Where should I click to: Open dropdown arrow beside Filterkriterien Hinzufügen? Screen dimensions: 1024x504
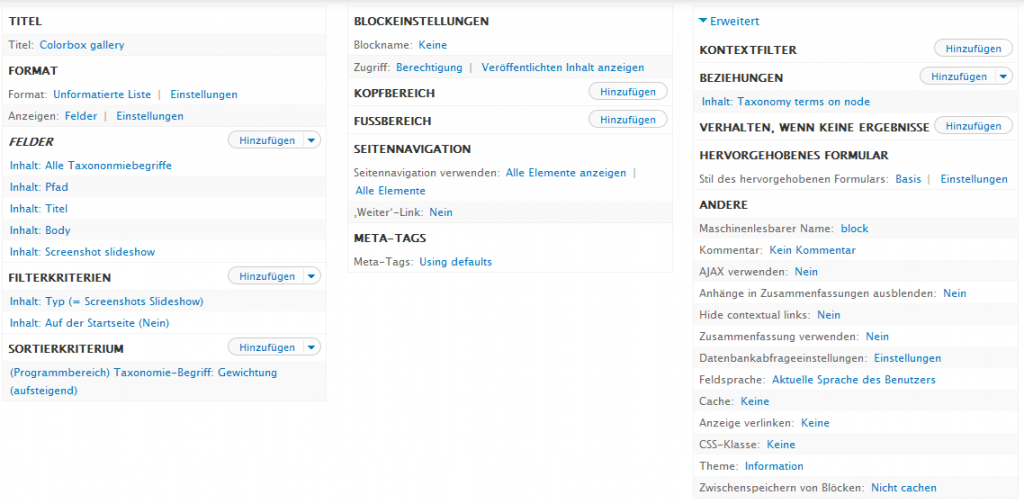(312, 277)
